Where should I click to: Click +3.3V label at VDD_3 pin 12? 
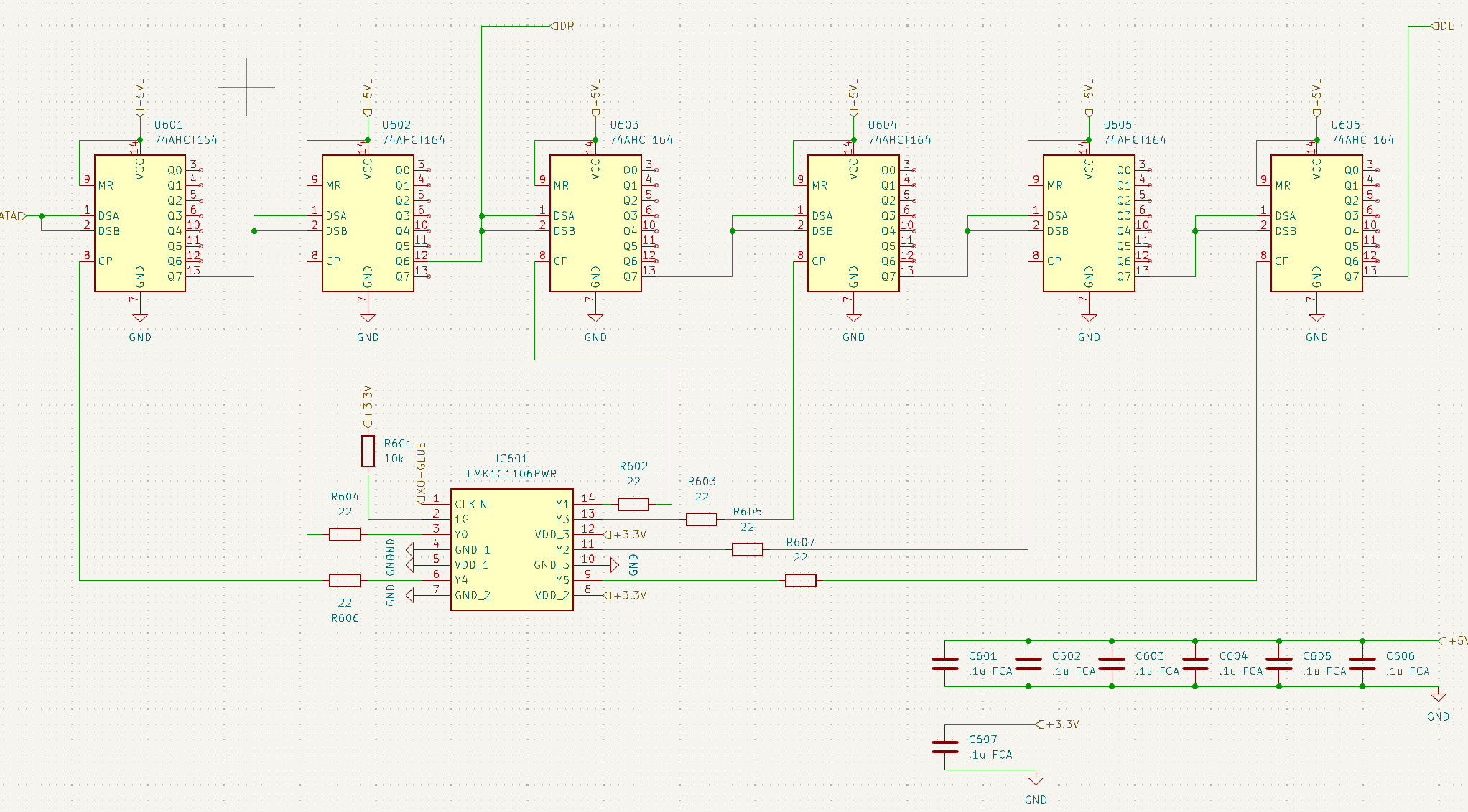point(626,535)
